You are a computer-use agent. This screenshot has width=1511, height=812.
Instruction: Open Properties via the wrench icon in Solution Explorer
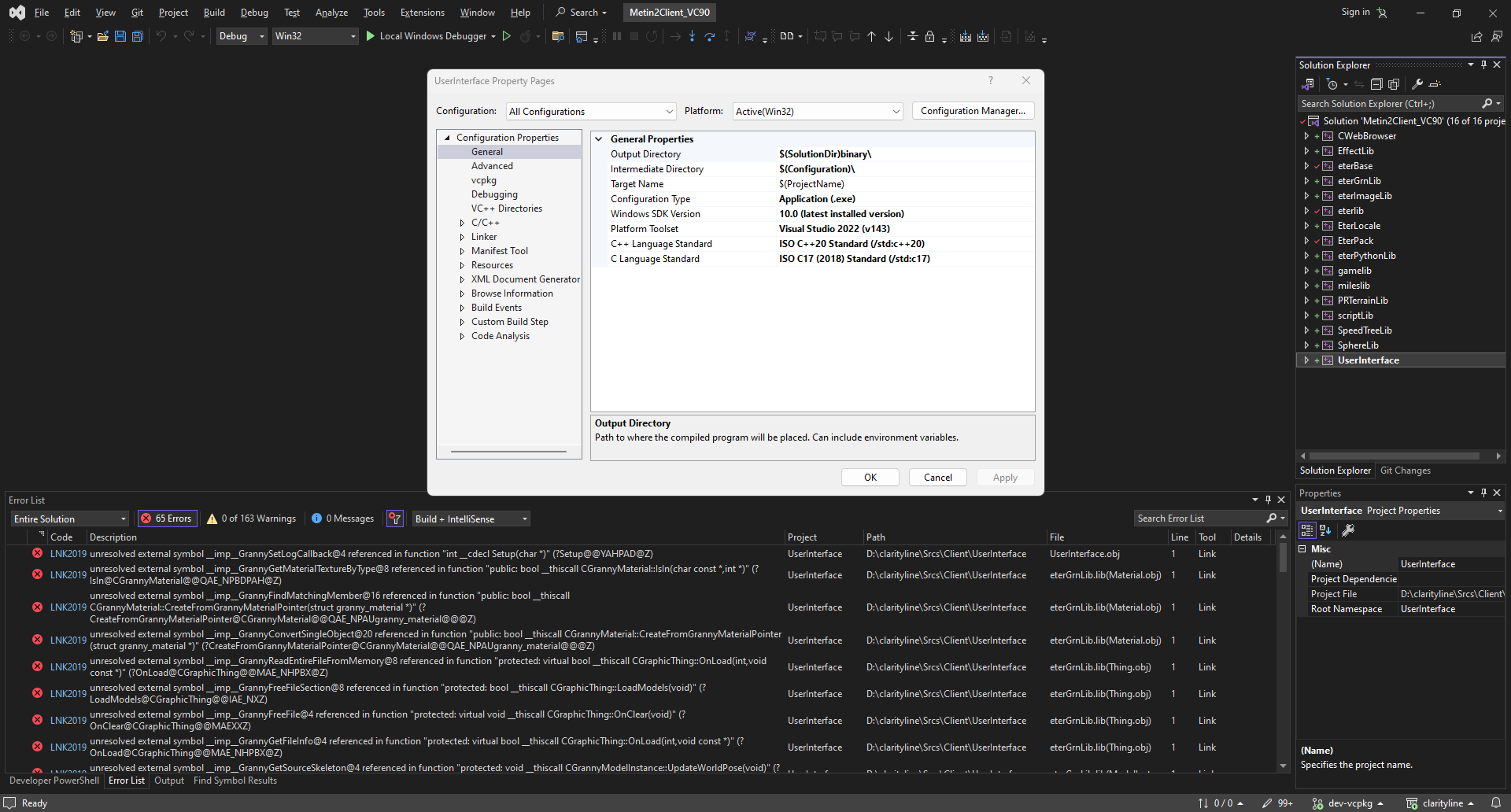[1417, 84]
